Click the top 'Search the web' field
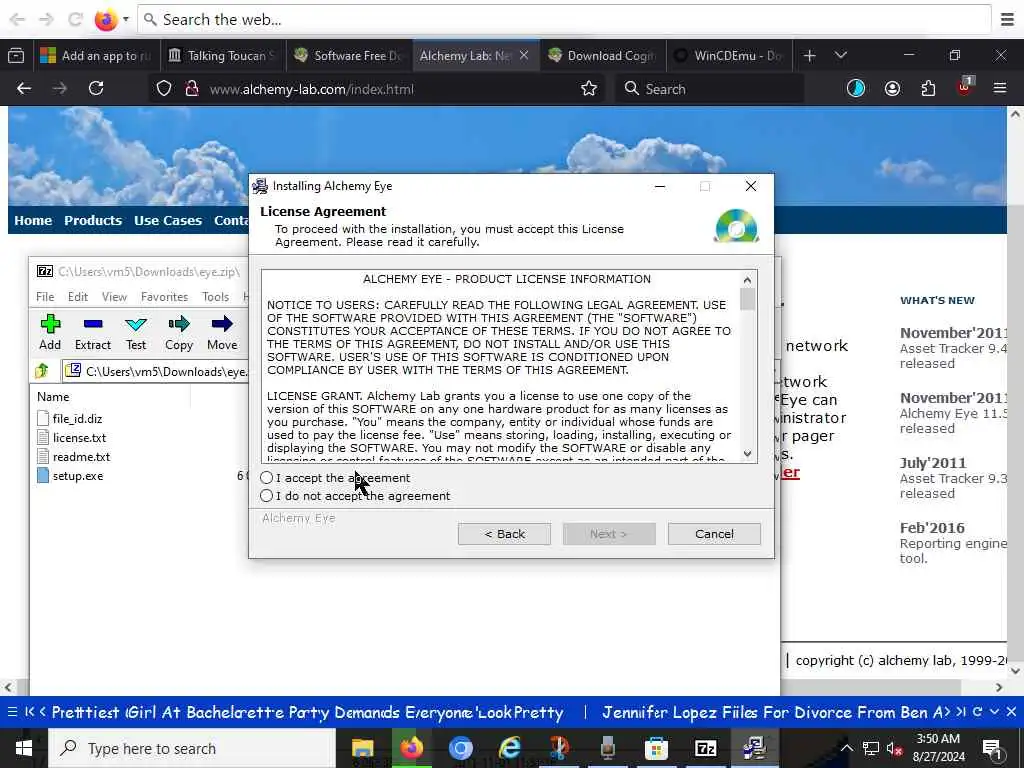The width and height of the screenshot is (1024, 768). 564,20
